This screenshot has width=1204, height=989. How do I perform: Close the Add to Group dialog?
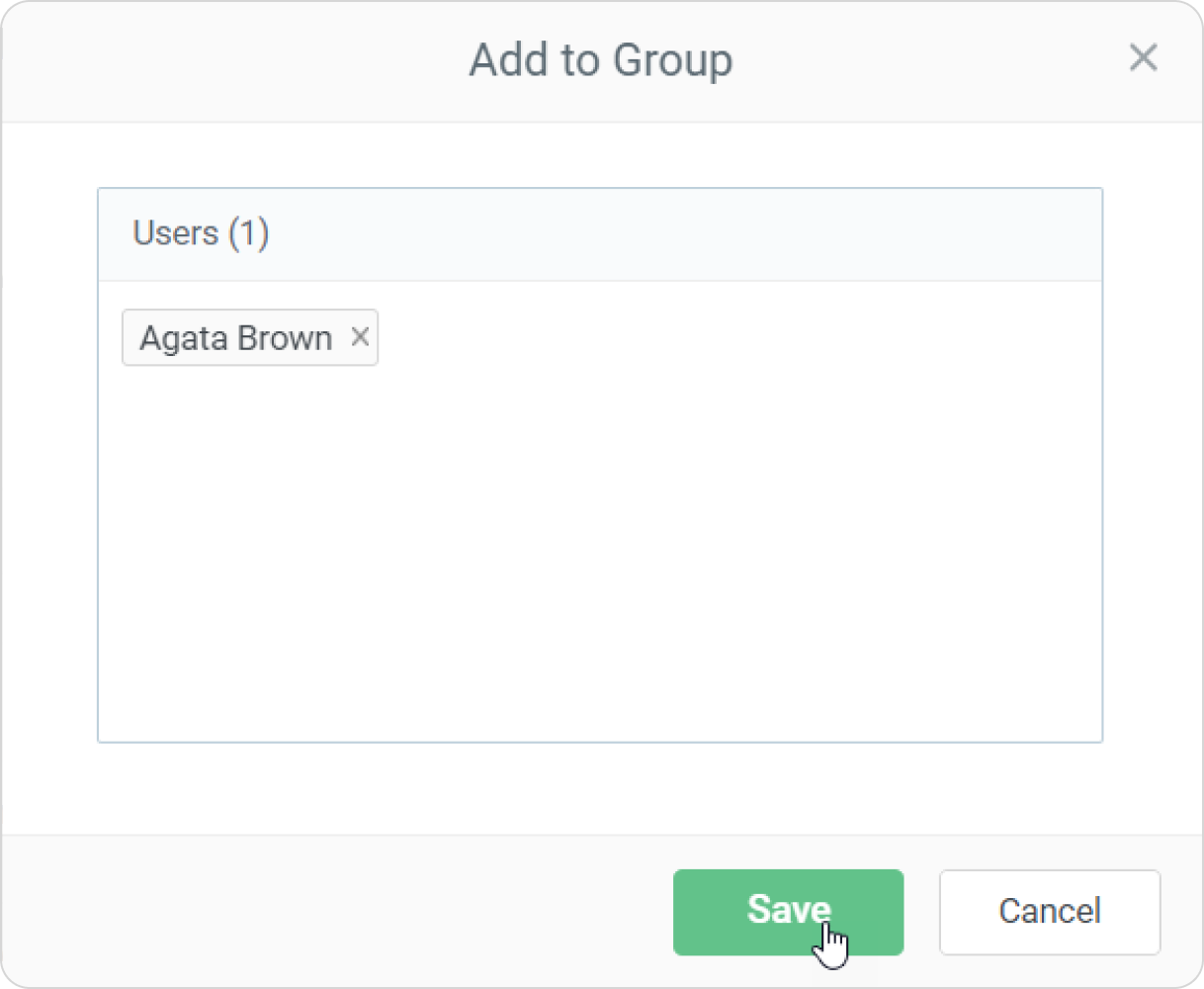(x=1143, y=58)
